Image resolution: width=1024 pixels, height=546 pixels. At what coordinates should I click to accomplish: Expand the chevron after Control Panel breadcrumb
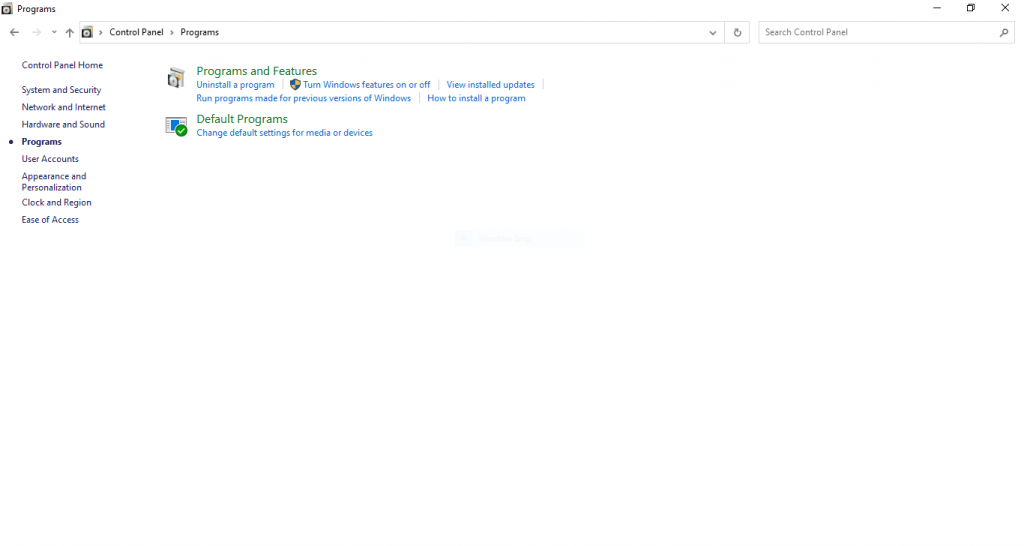[172, 32]
